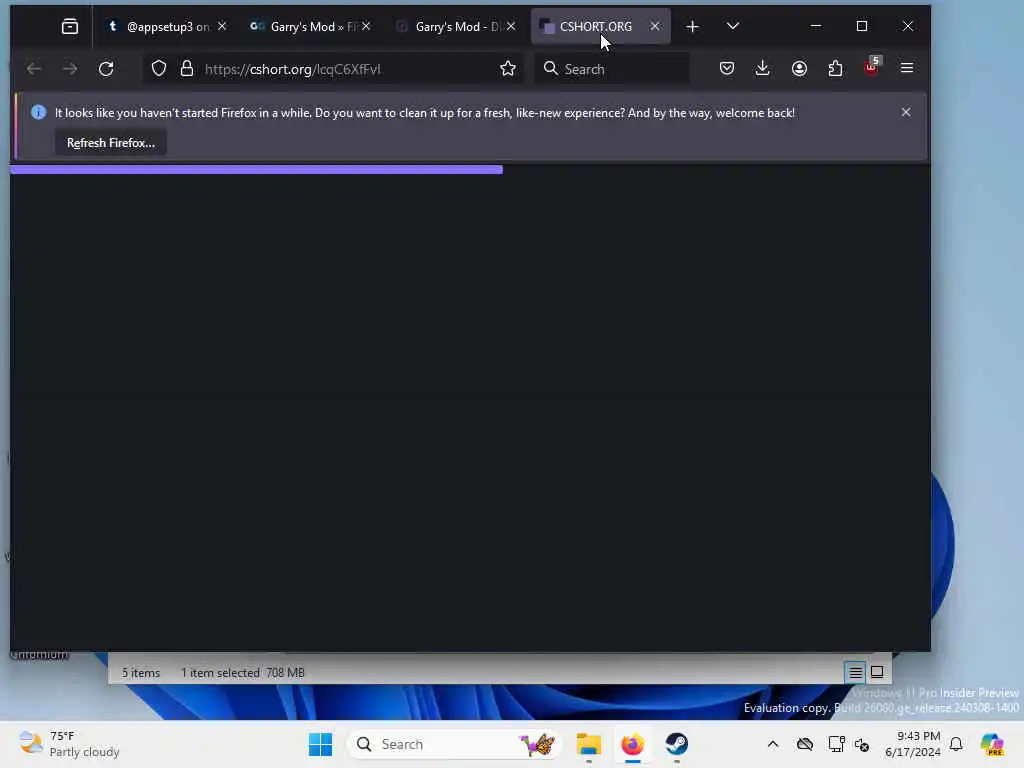Dismiss the Firefox notification bar
The height and width of the screenshot is (768, 1024).
[906, 112]
